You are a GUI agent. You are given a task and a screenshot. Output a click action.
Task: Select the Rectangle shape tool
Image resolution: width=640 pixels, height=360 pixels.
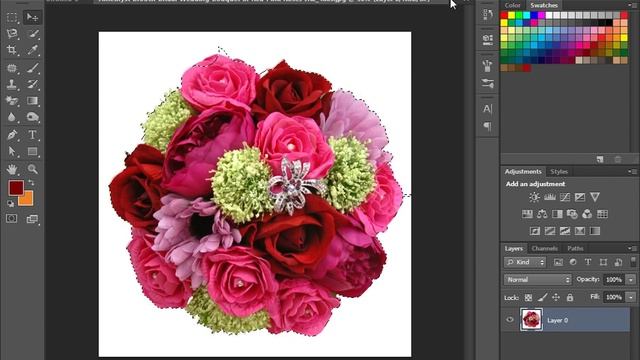click(32, 151)
